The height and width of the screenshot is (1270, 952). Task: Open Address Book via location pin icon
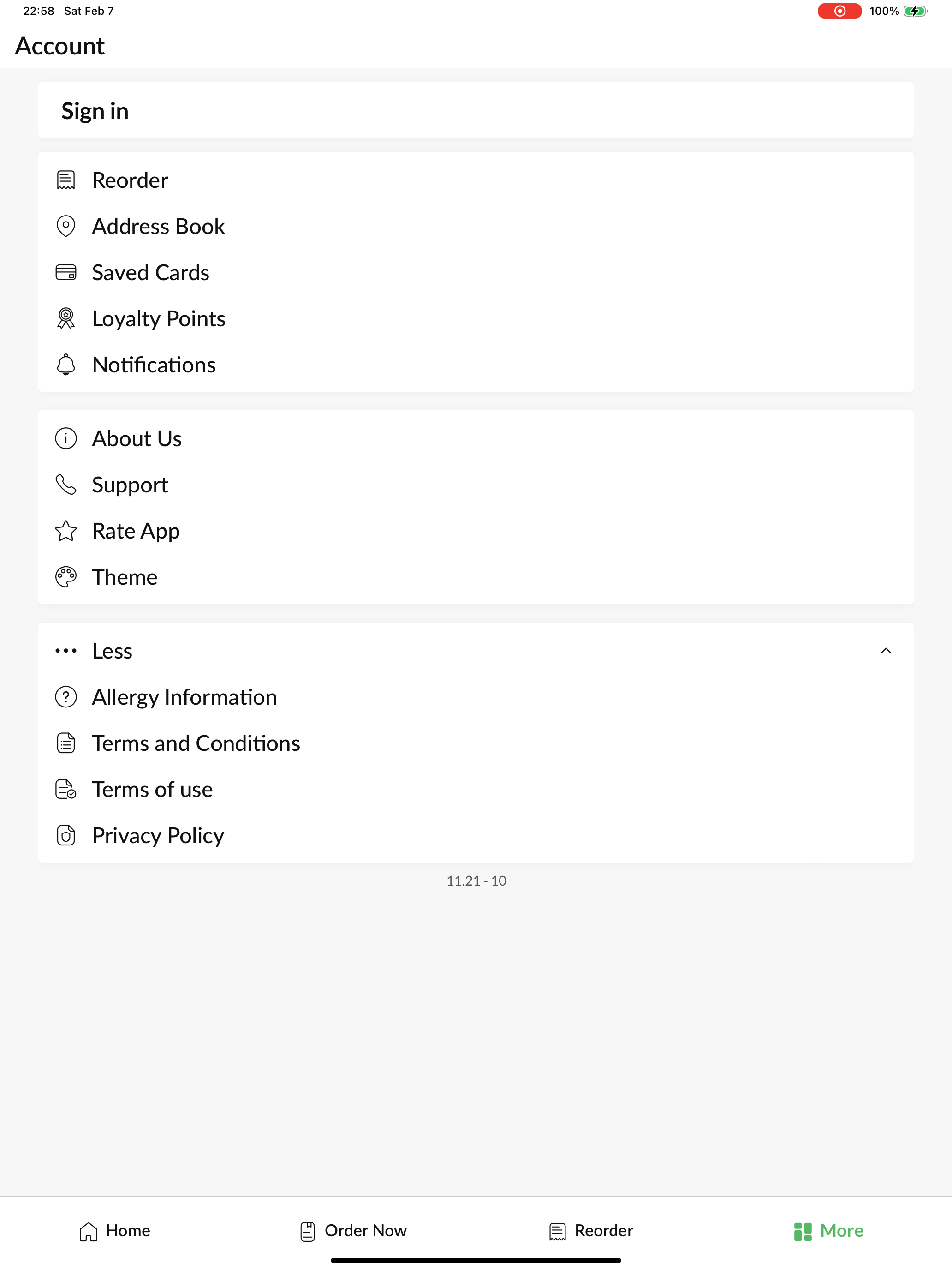[66, 226]
